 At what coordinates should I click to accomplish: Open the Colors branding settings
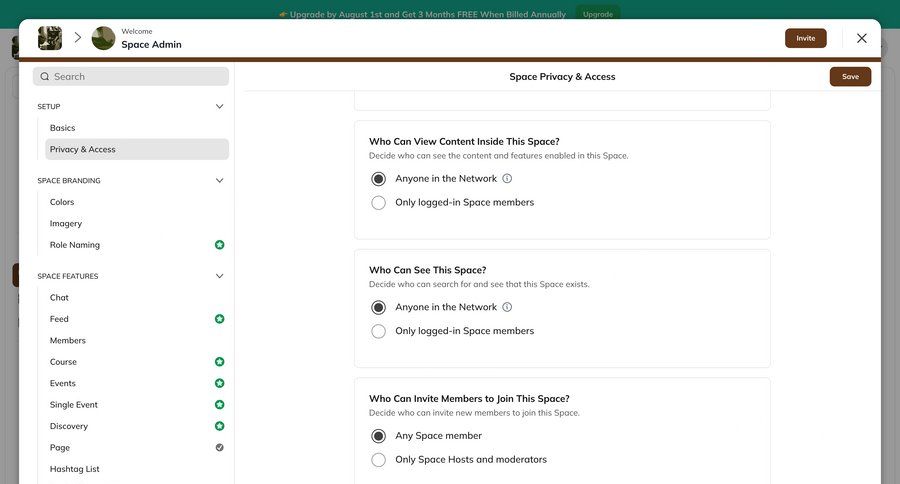click(x=62, y=202)
